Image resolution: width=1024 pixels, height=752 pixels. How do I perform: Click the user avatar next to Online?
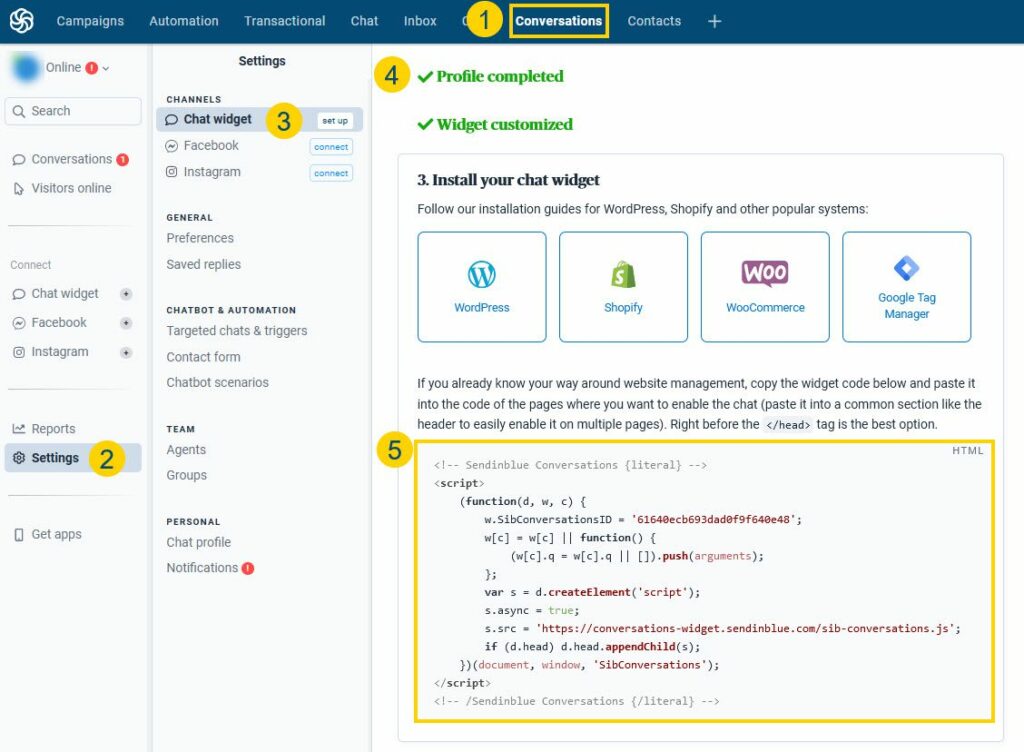pos(26,68)
